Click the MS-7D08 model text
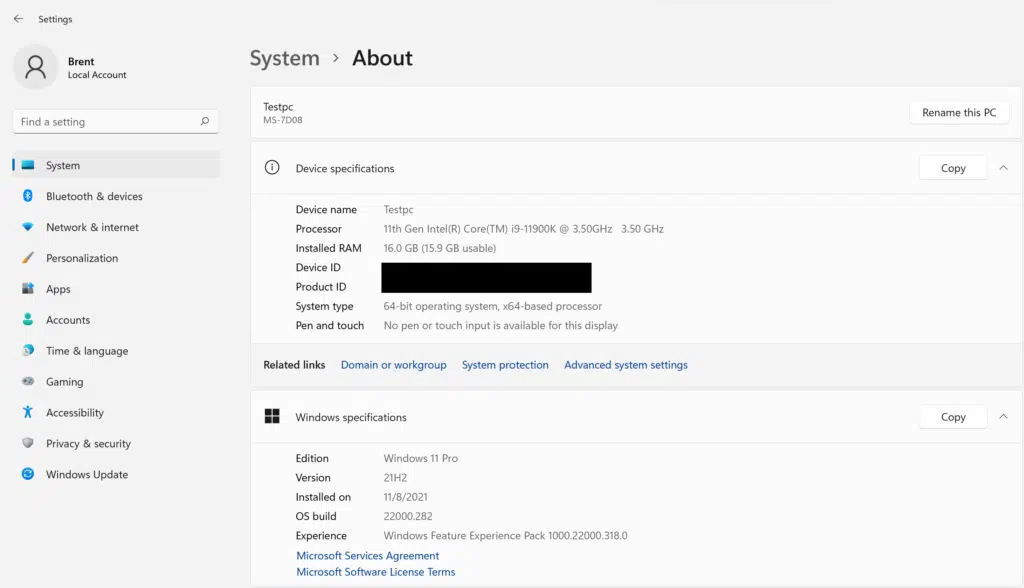 tap(283, 120)
